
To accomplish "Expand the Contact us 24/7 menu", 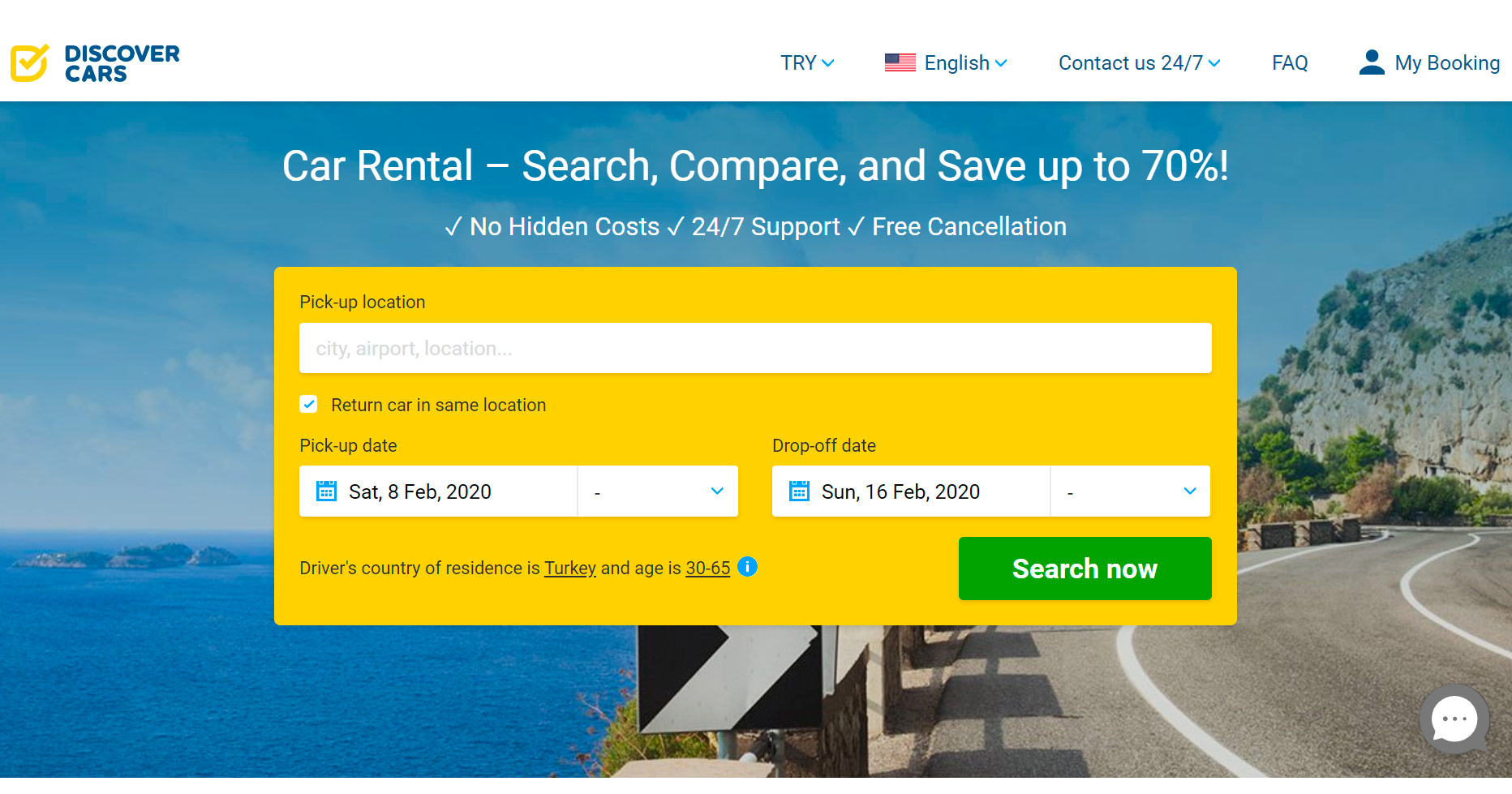I will [x=1139, y=62].
